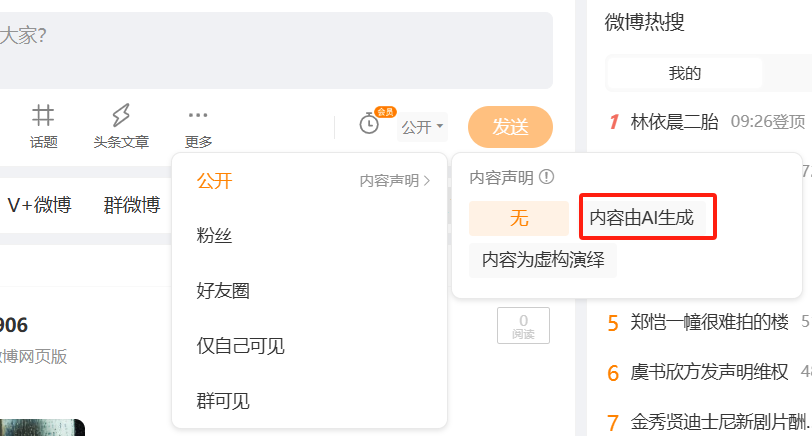
Task: Click the post text input area
Action: point(274,50)
